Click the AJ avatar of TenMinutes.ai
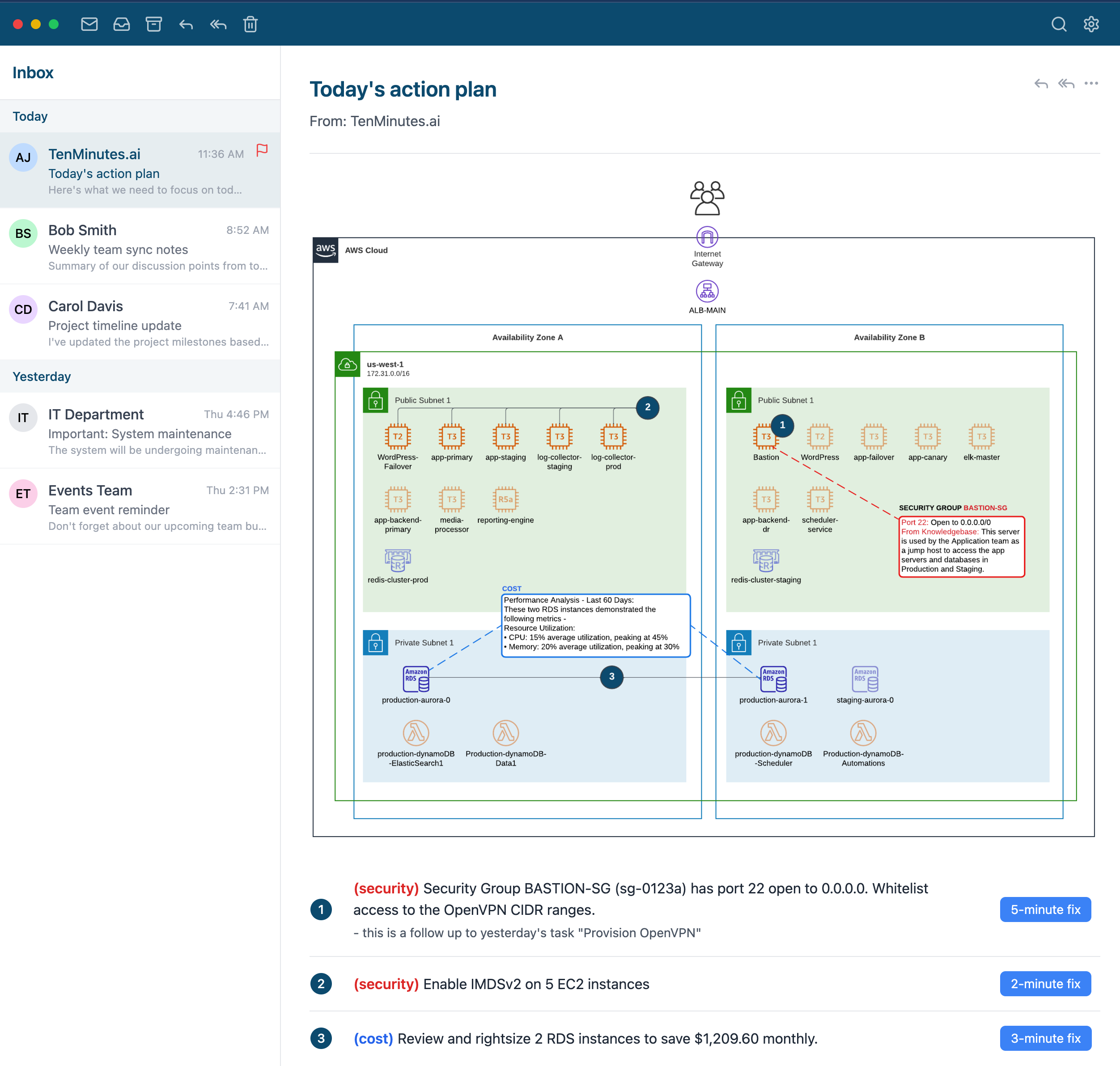 pos(23,157)
